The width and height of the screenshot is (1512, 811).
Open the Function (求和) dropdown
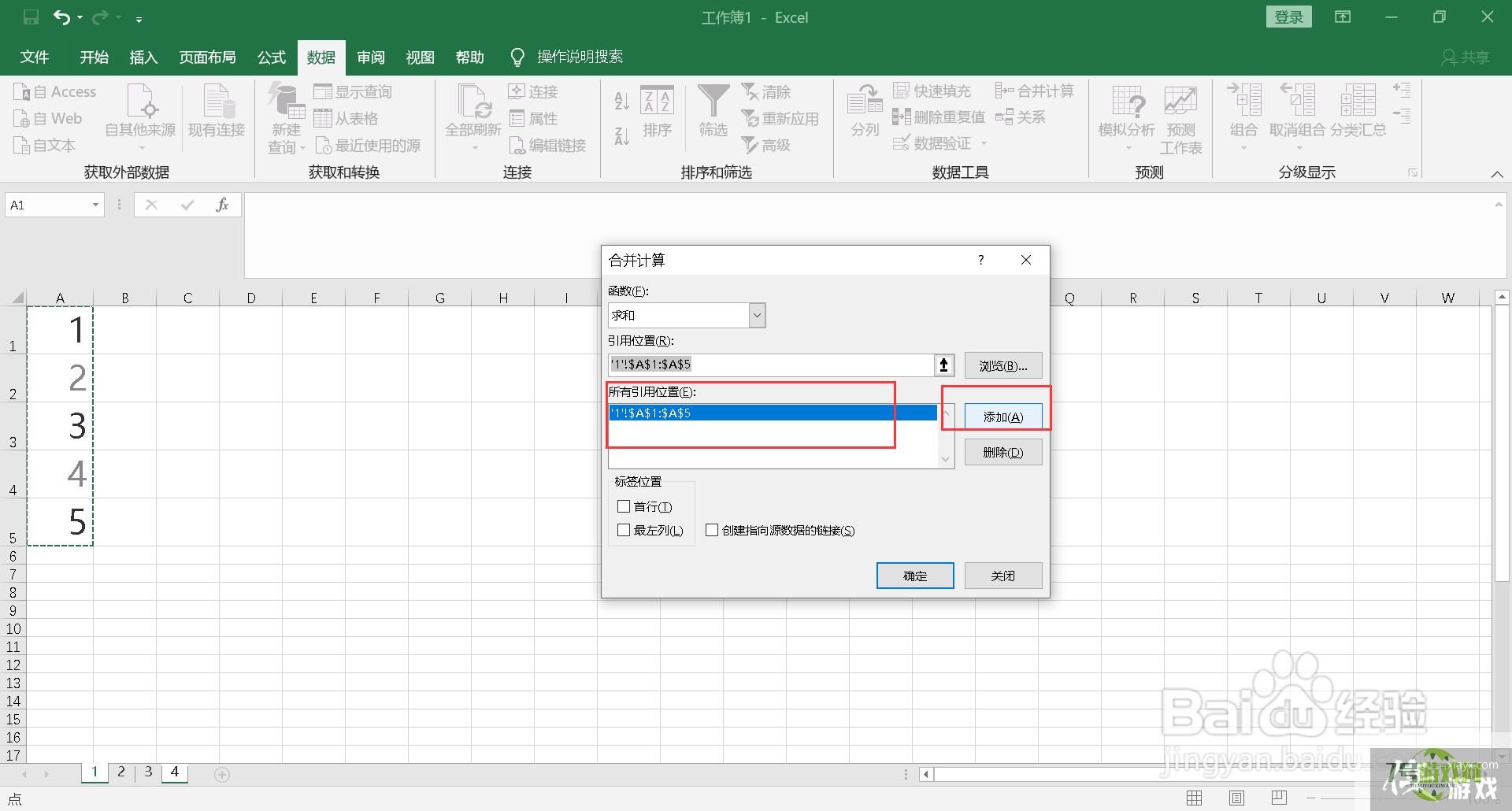(757, 316)
